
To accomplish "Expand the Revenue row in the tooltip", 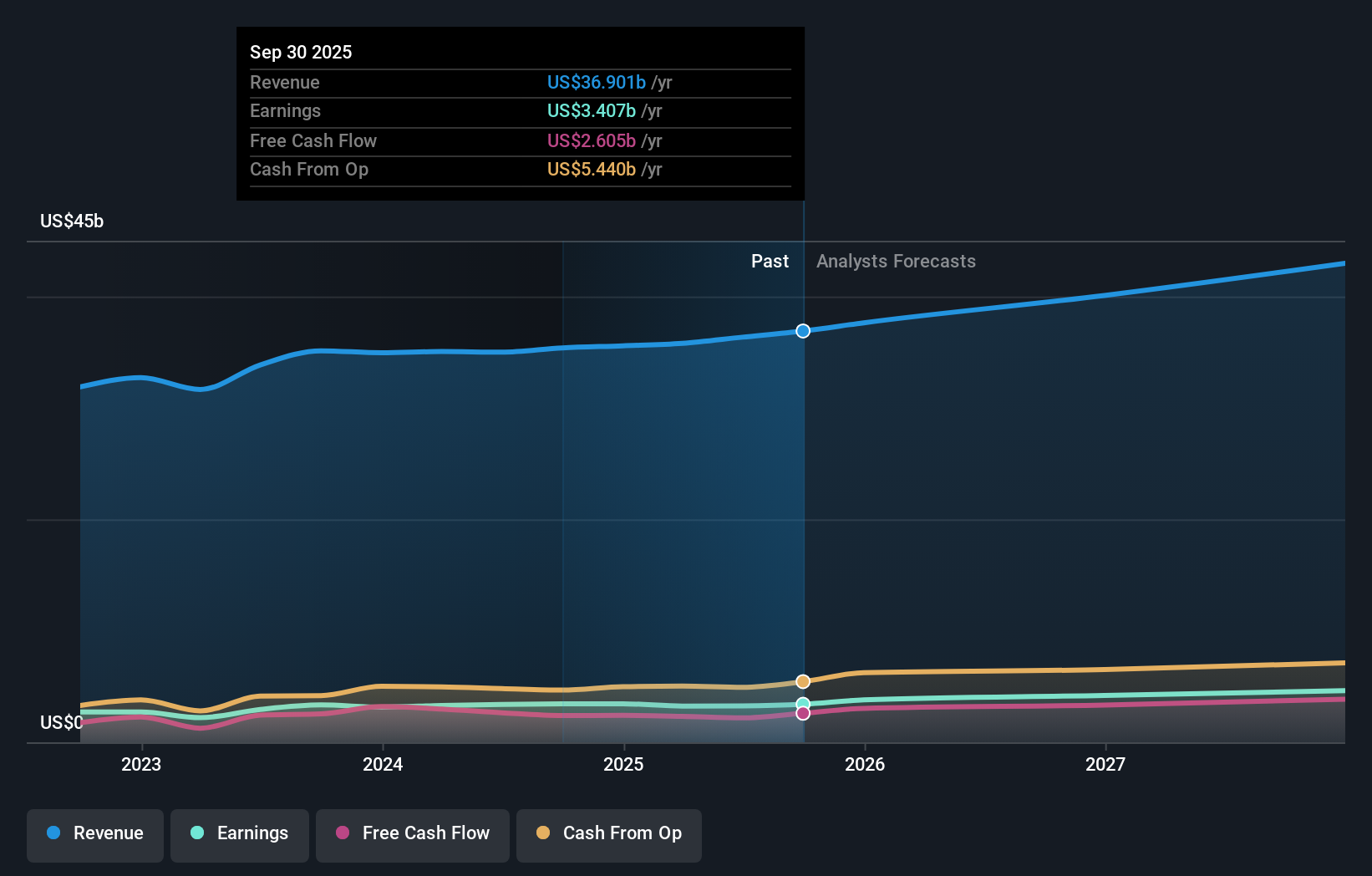I will pos(520,83).
